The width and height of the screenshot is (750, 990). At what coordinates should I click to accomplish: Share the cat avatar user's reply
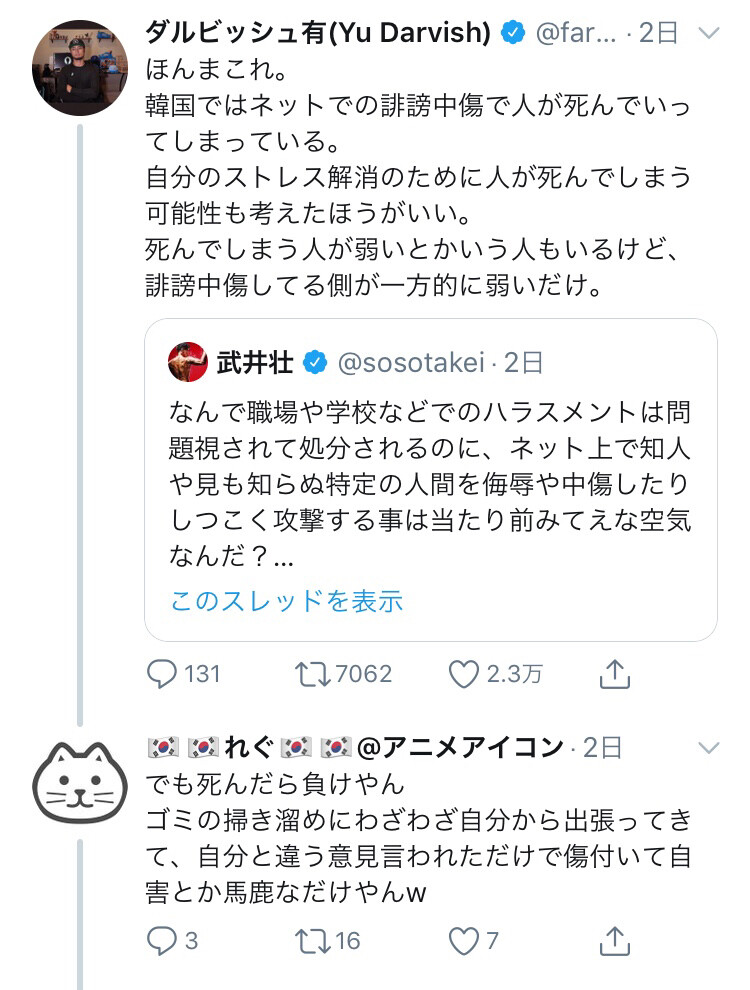click(x=615, y=940)
